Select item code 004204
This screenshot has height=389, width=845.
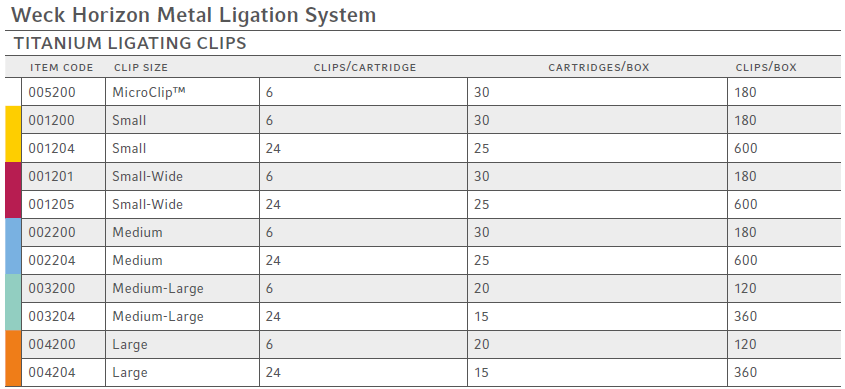coord(52,373)
